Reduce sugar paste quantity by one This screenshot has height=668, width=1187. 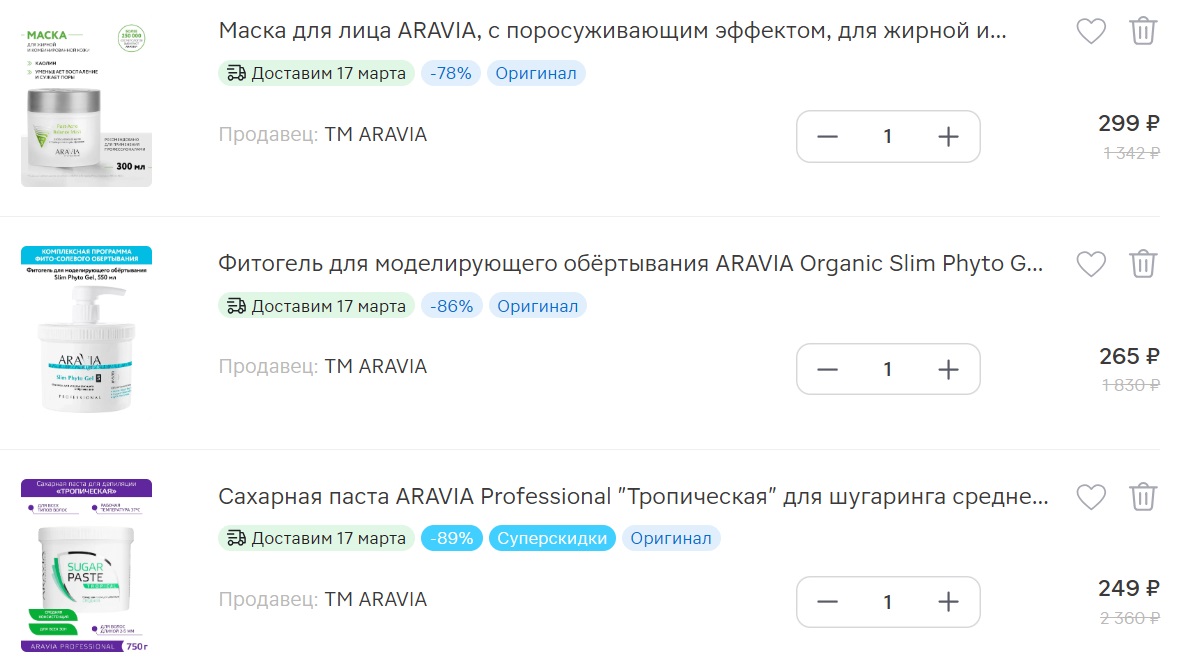827,602
